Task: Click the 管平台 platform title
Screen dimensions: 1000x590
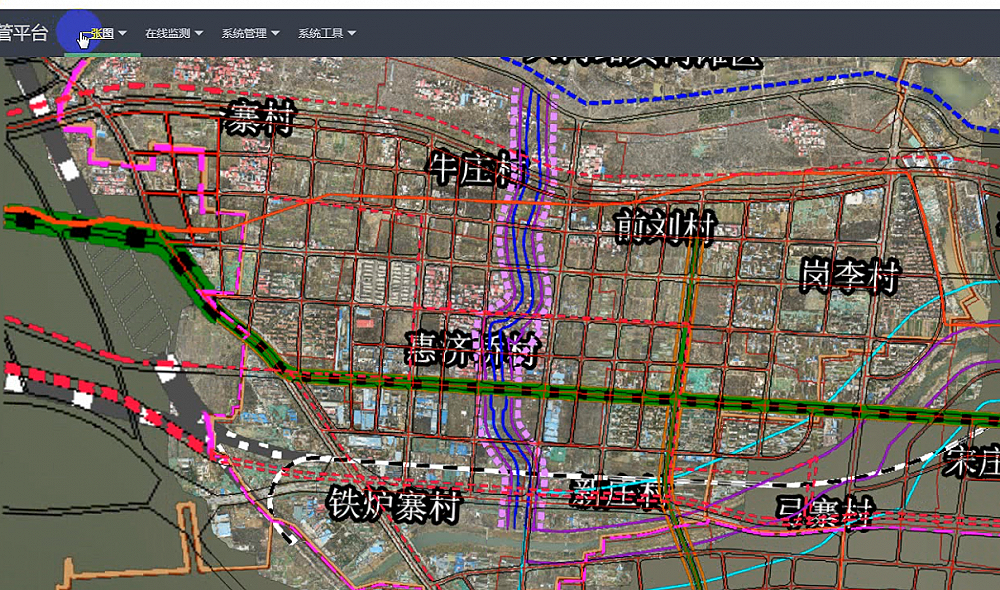Action: point(23,33)
